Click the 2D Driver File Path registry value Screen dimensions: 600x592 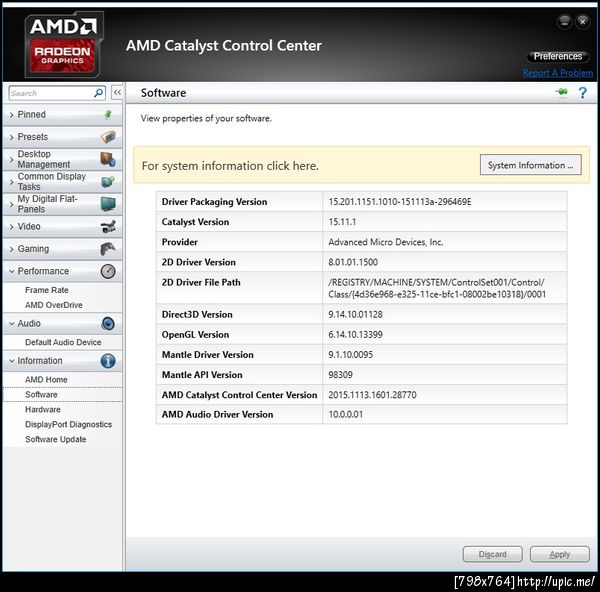click(437, 288)
